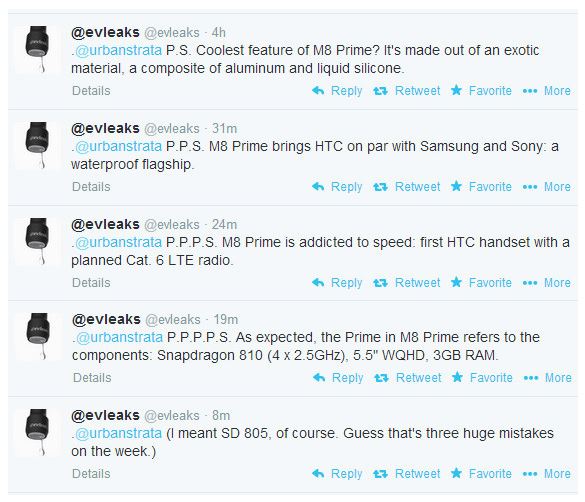Open evleaks avatar on the 24m tweet
The image size is (585, 502).
[37, 241]
